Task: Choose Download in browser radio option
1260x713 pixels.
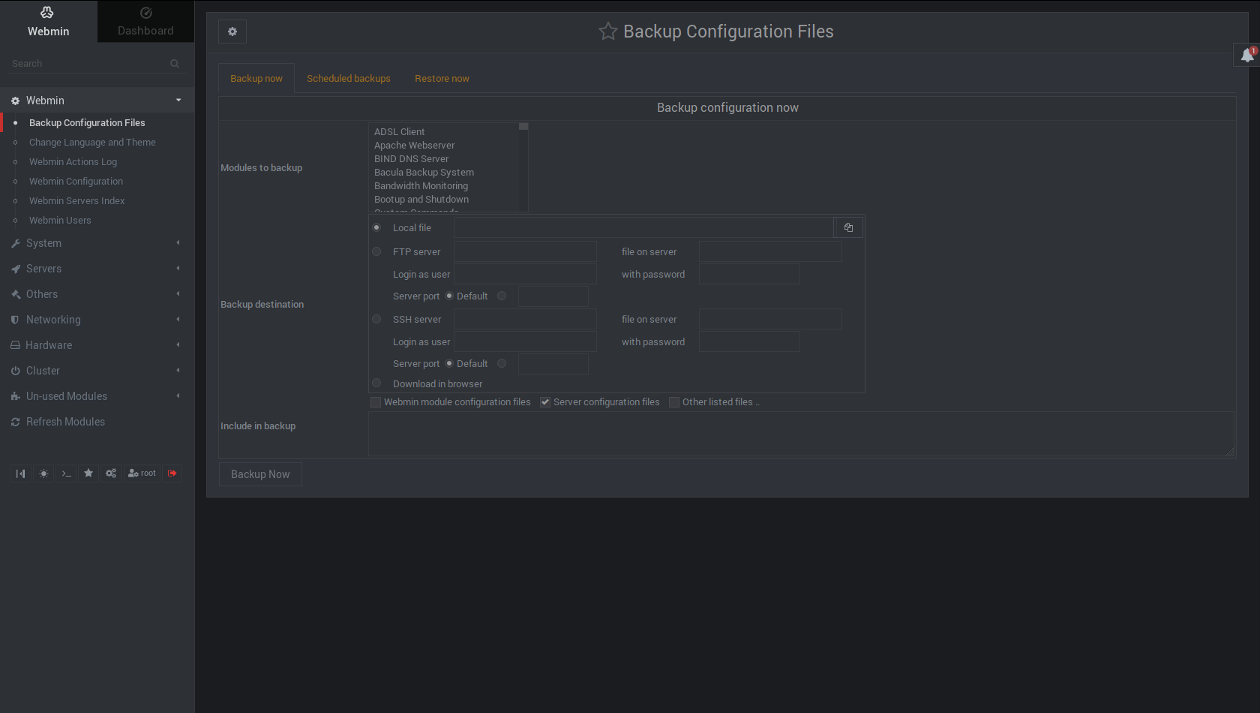Action: pyautogui.click(x=376, y=383)
